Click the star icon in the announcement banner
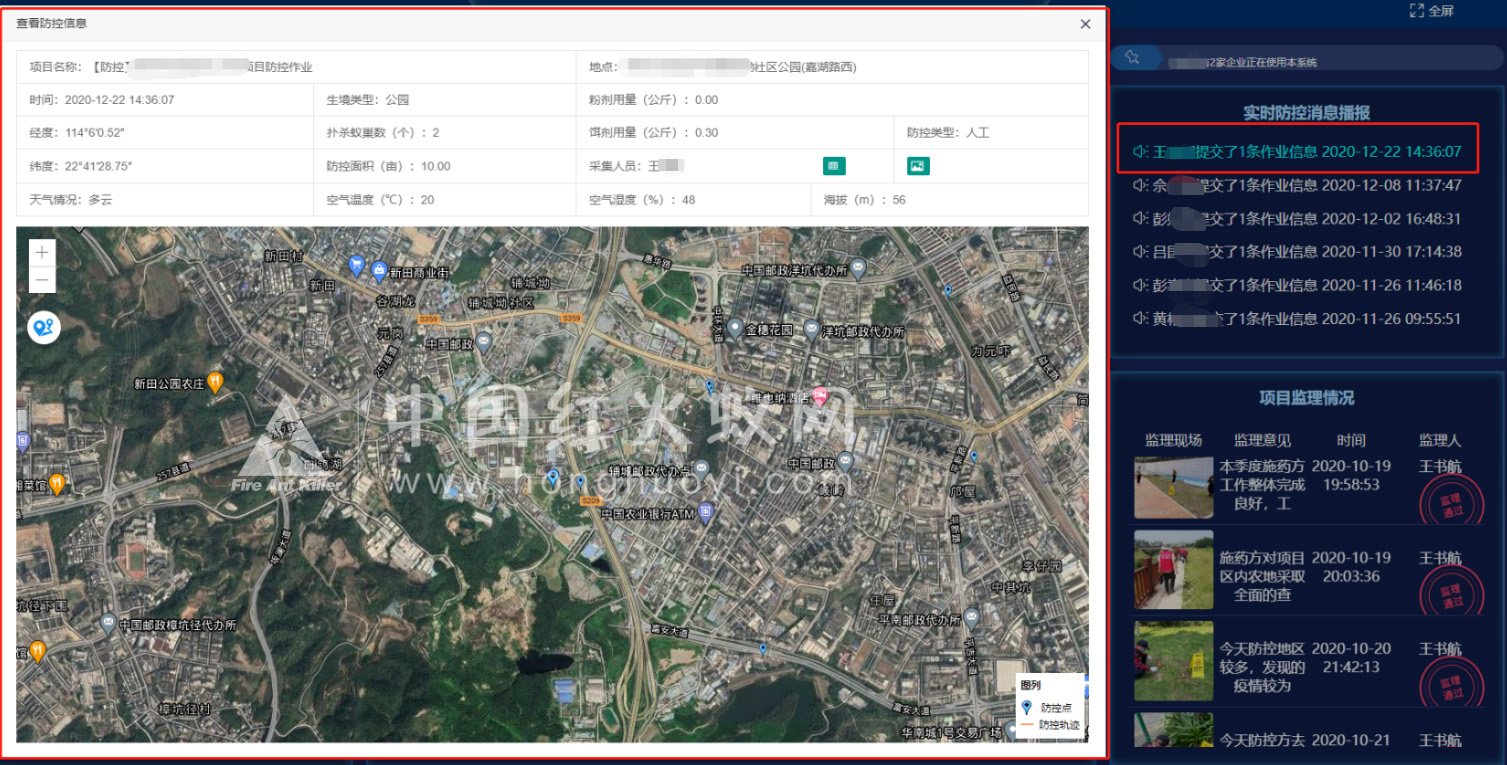The image size is (1507, 765). point(1132,58)
